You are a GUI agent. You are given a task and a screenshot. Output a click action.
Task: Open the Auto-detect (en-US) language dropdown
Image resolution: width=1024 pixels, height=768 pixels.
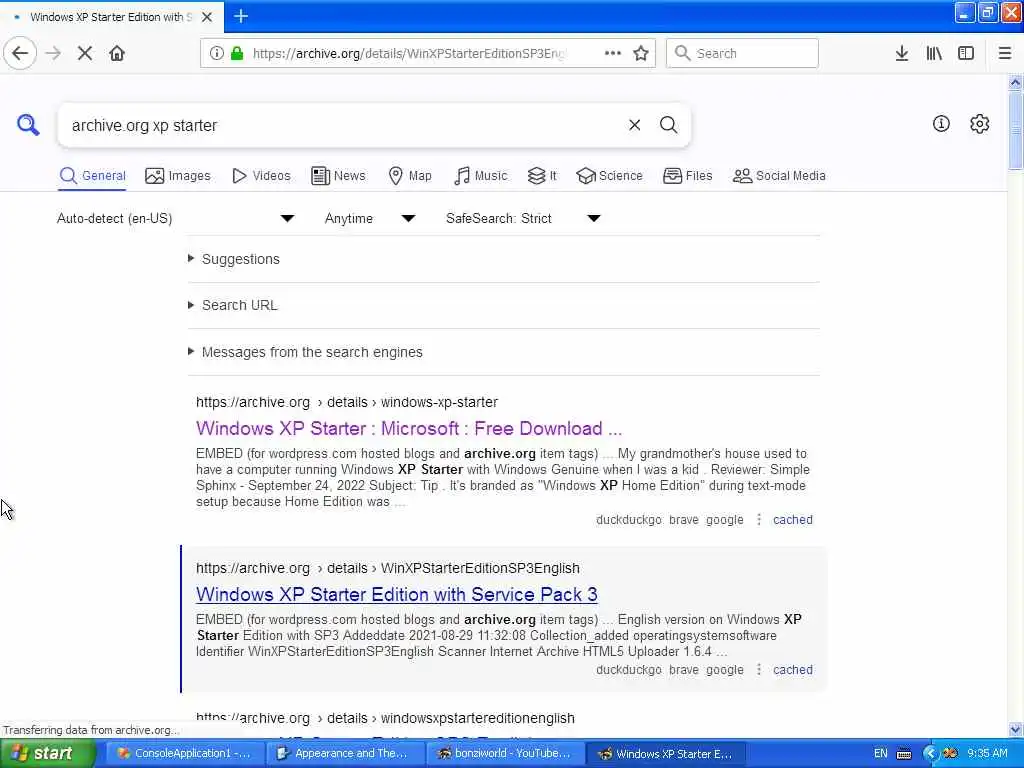coord(176,219)
